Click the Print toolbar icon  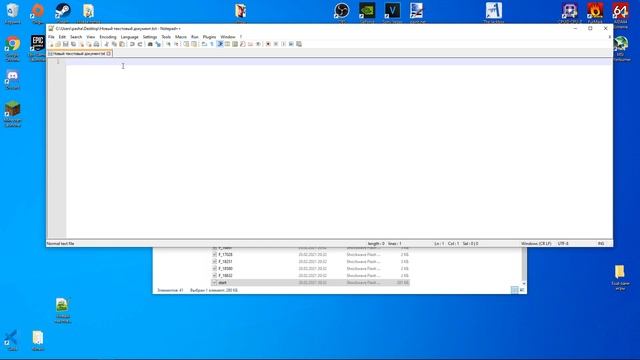pyautogui.click(x=96, y=44)
